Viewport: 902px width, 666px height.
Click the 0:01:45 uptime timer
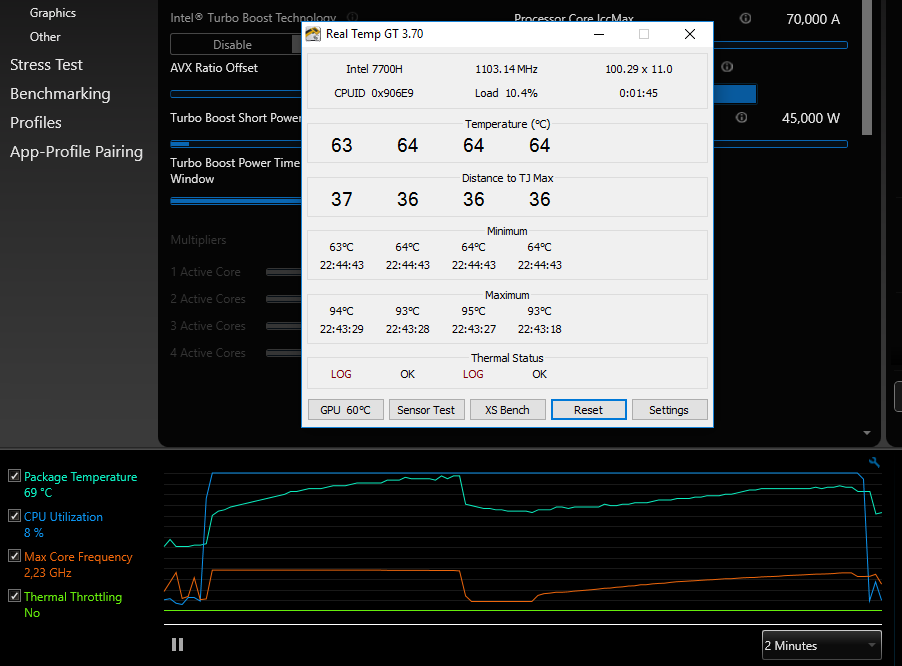click(x=639, y=93)
